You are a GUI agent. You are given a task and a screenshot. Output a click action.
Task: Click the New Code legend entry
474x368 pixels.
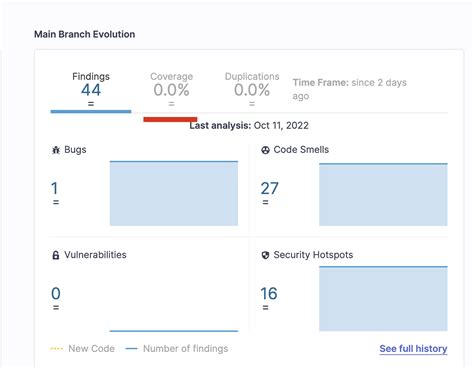pyautogui.click(x=82, y=349)
